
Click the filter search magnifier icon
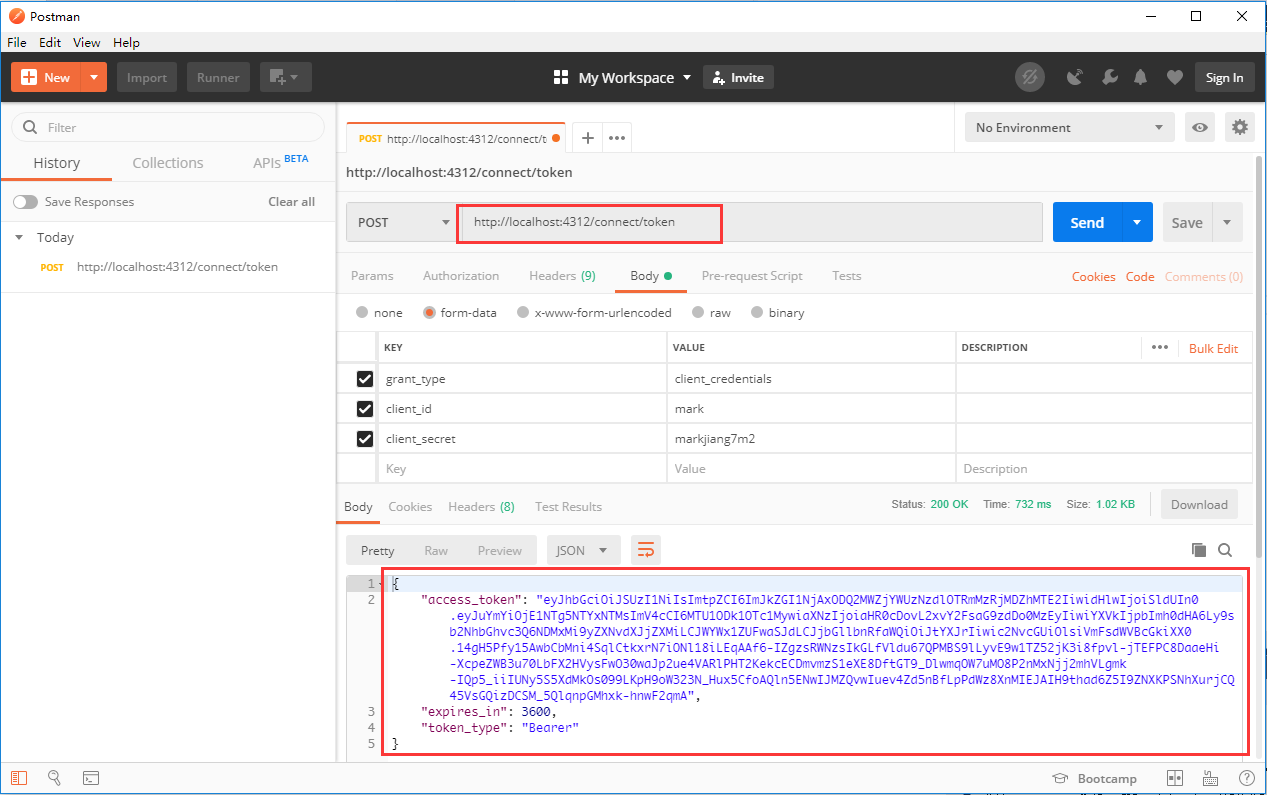(30, 127)
